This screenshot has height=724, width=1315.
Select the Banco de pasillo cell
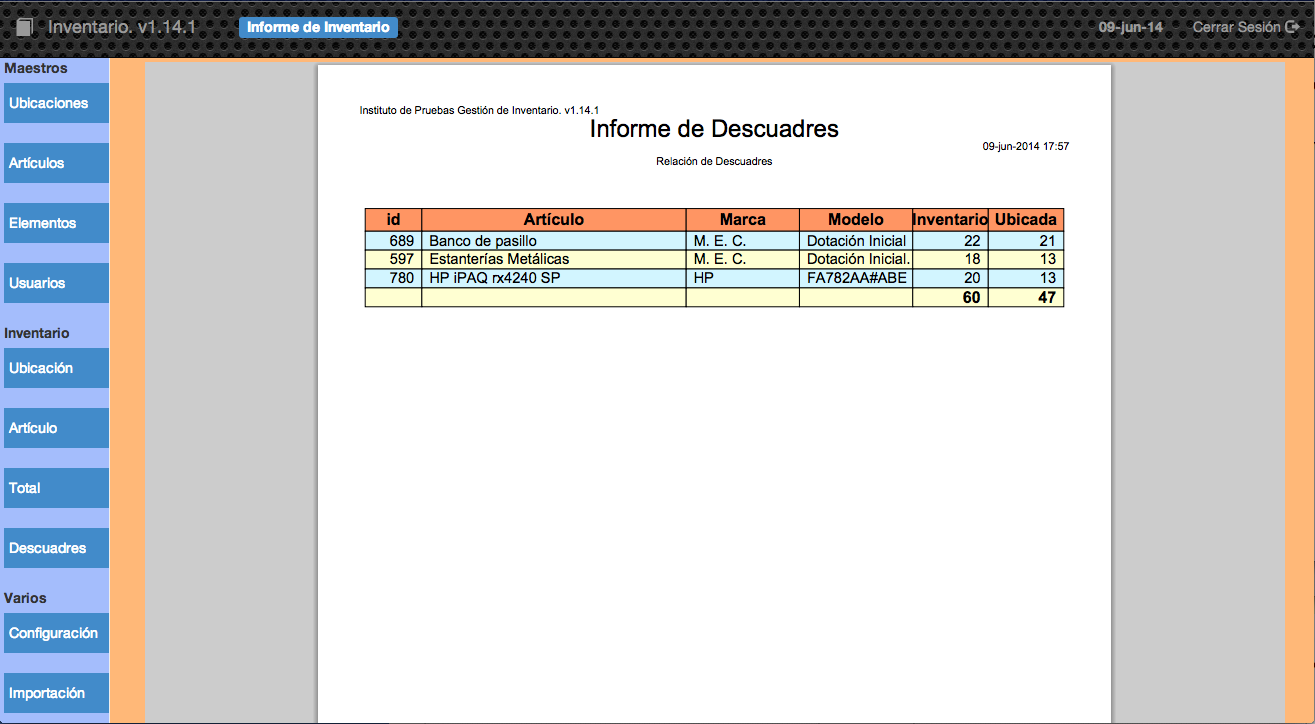tap(554, 241)
